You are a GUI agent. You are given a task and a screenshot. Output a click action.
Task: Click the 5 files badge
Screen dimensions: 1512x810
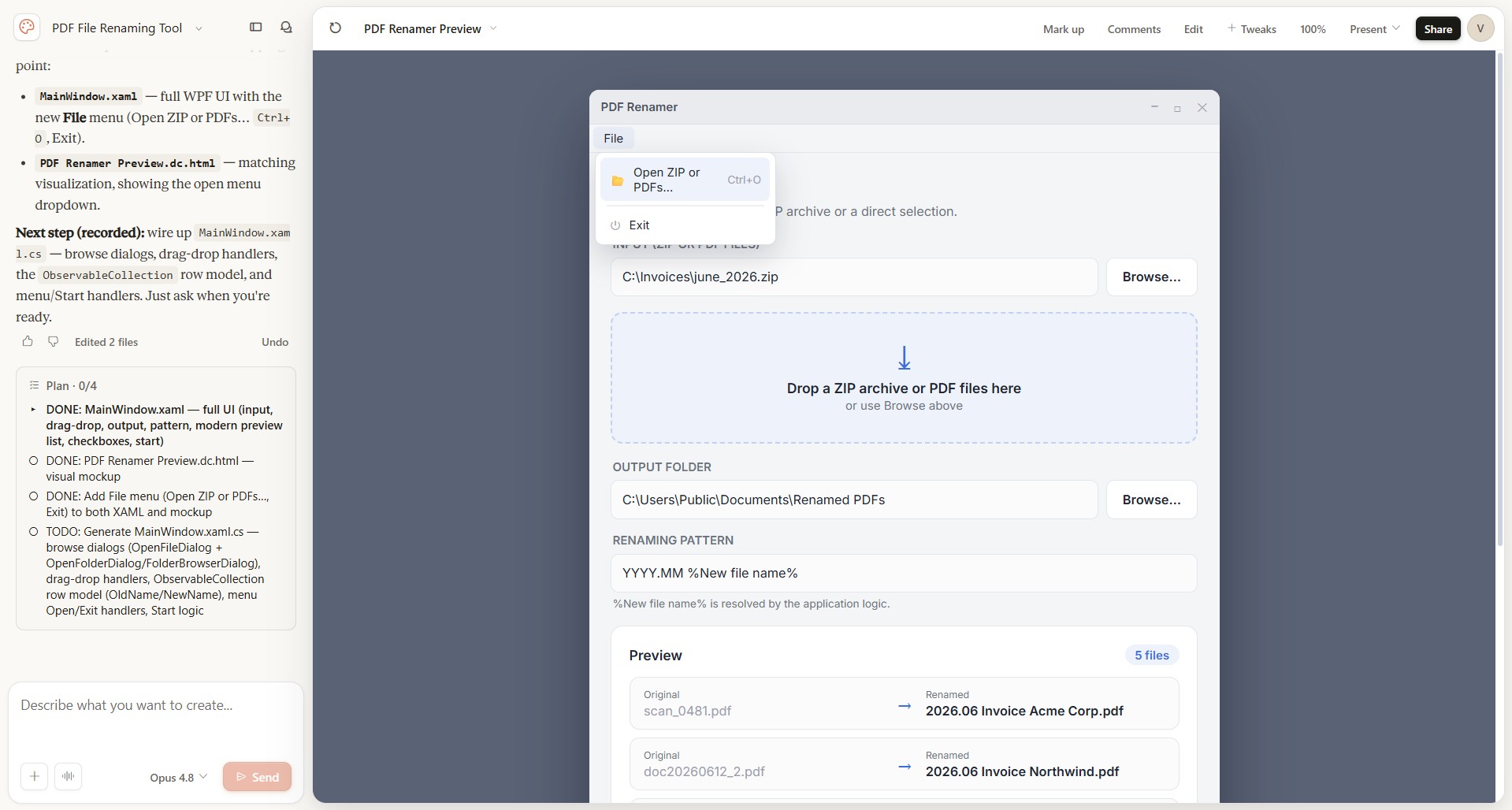point(1151,655)
